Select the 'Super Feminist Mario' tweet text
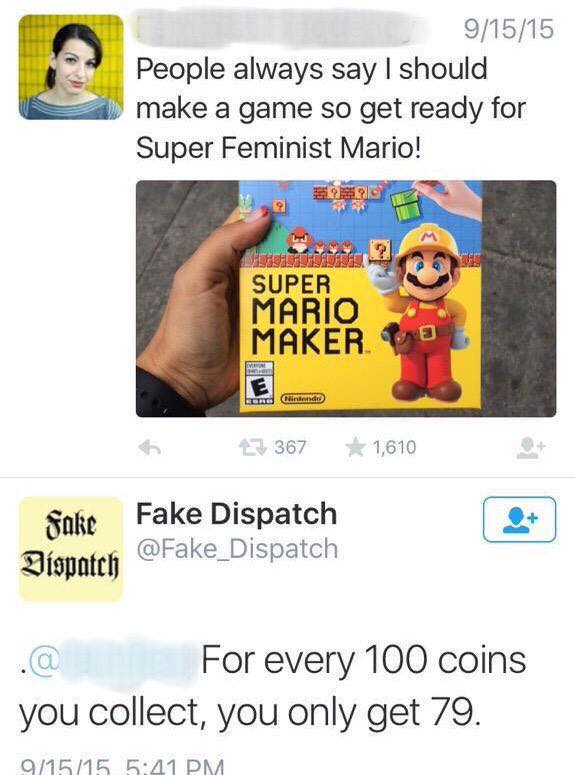Image resolution: width=575 pixels, height=775 pixels. point(331,108)
